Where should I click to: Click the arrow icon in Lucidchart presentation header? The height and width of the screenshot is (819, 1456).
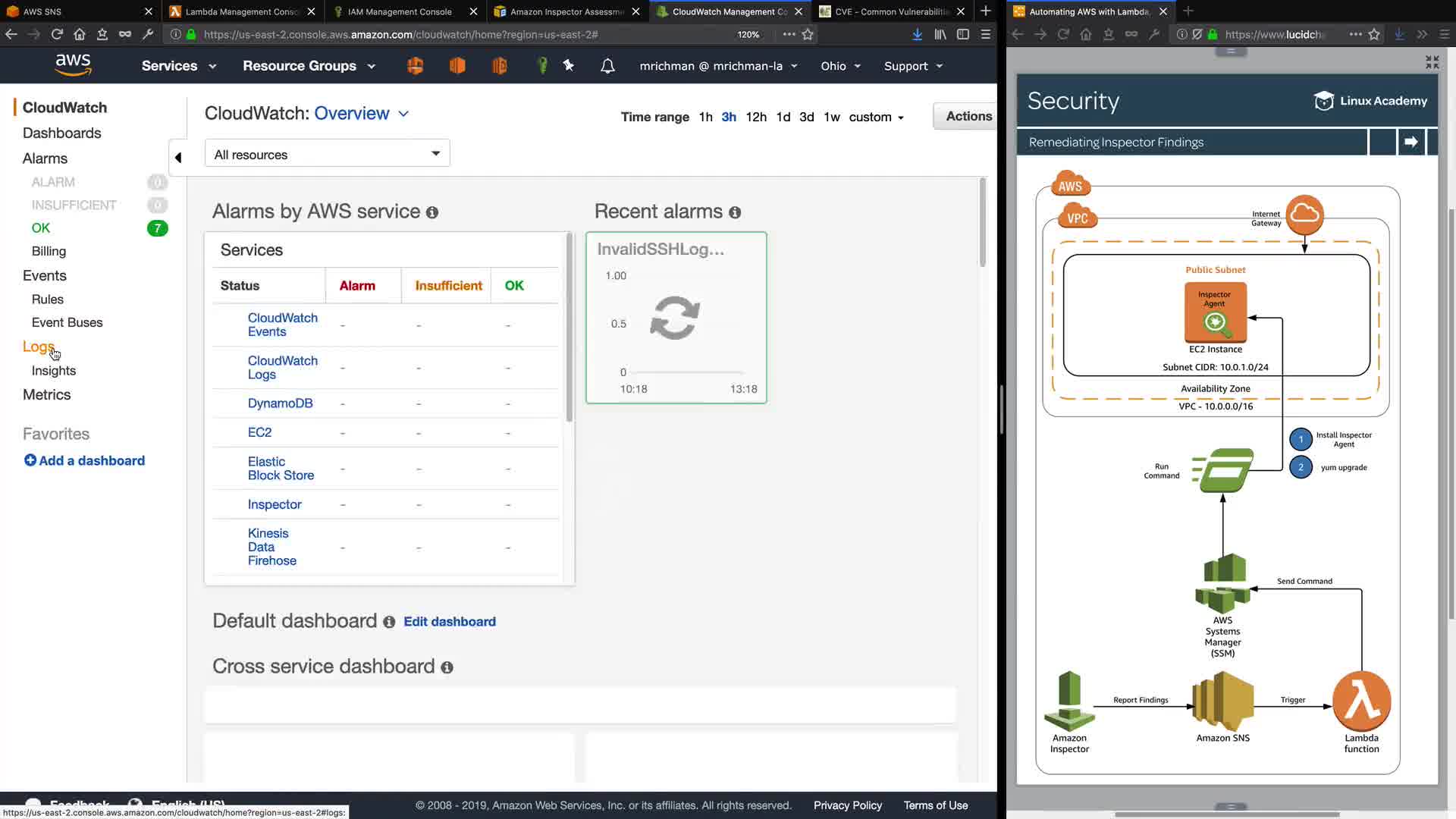click(x=1410, y=142)
